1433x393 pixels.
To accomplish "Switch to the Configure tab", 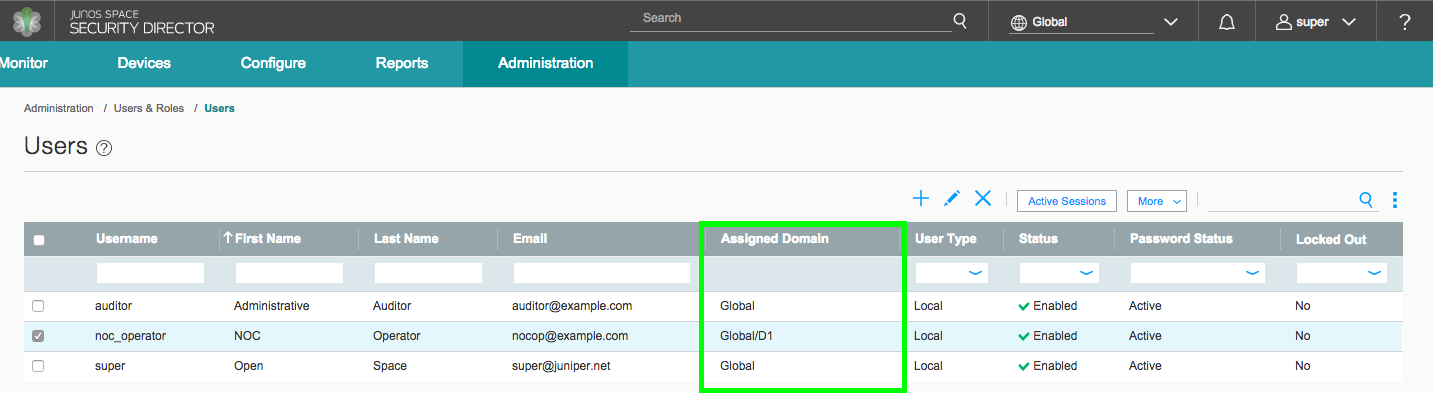I will 273,63.
